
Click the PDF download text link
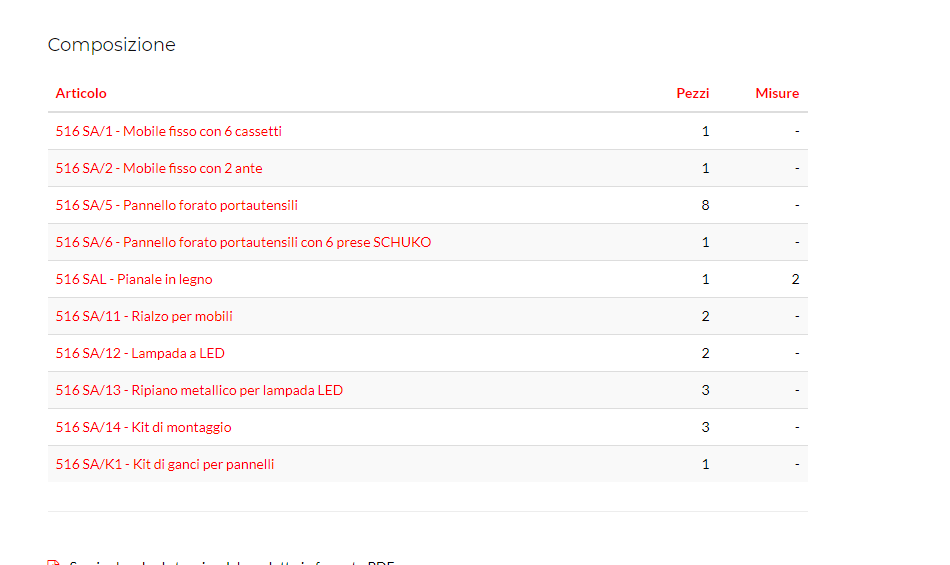[232, 562]
